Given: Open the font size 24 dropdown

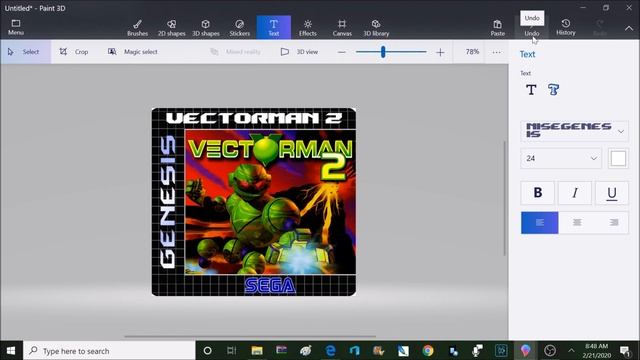Looking at the screenshot, I should point(561,158).
